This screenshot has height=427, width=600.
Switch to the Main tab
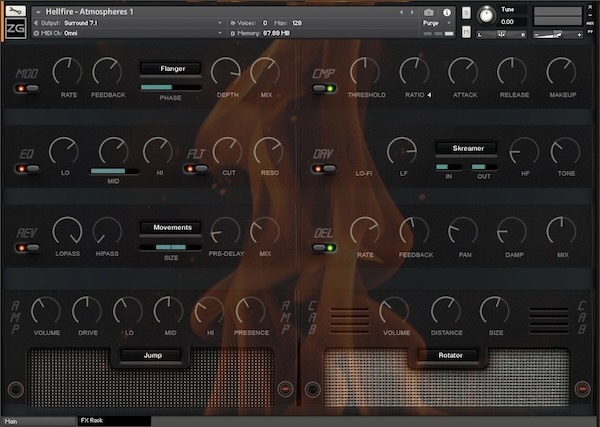click(38, 421)
